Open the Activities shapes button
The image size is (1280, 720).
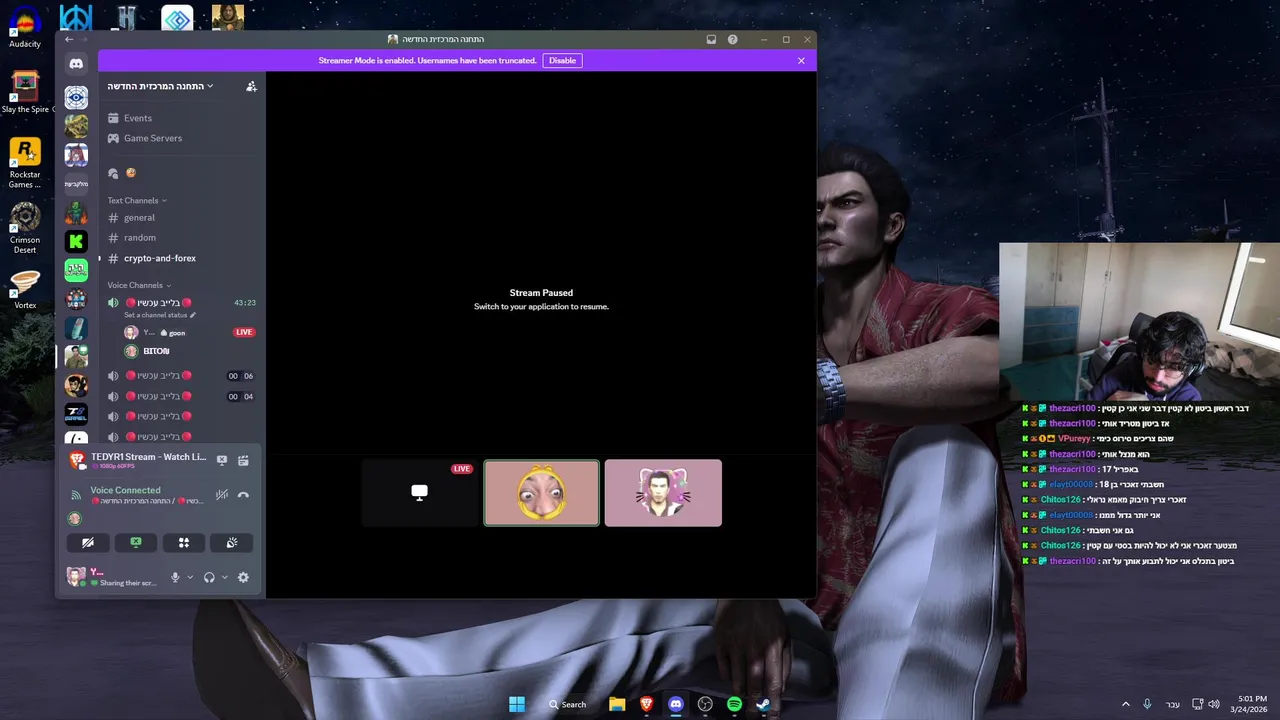(x=184, y=543)
